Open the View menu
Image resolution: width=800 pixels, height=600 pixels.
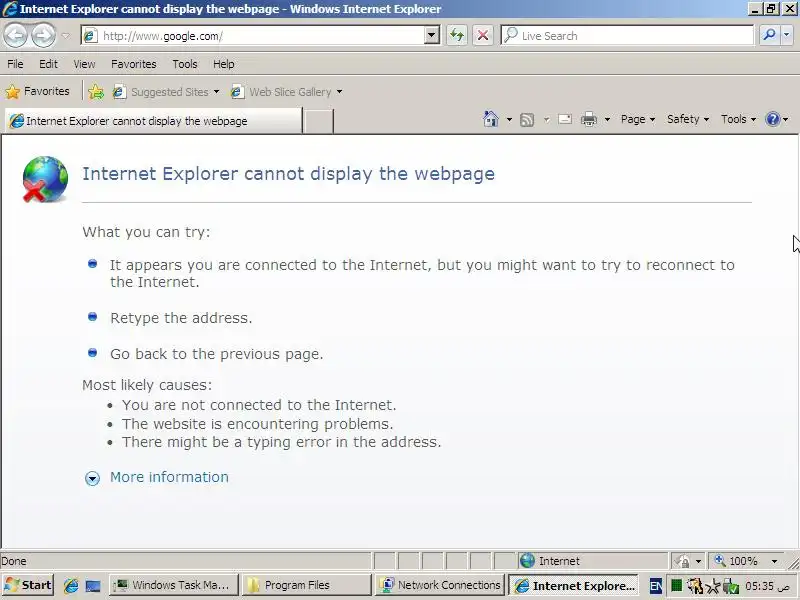[x=84, y=64]
